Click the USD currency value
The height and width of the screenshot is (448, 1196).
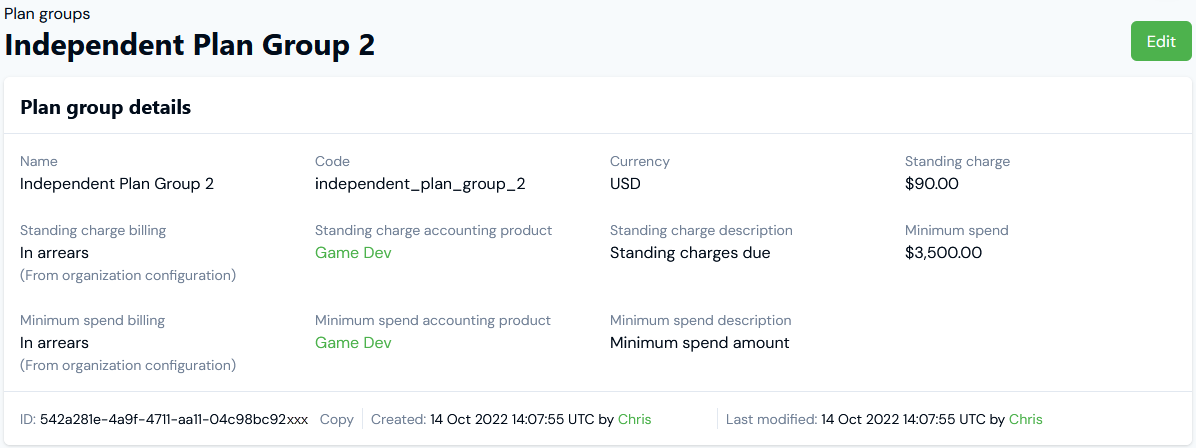625,184
